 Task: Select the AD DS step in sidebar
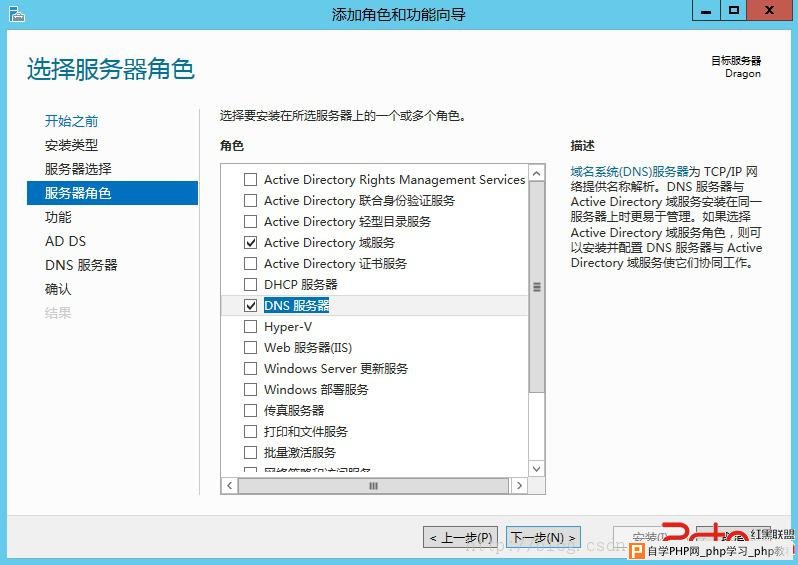66,241
